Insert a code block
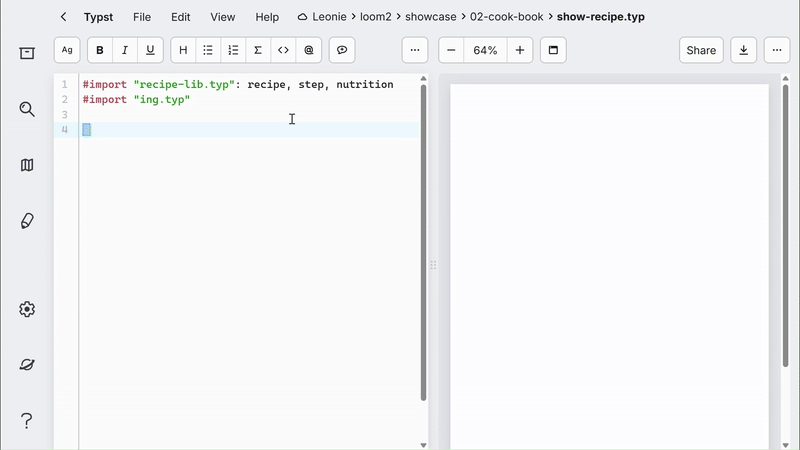 (x=283, y=50)
